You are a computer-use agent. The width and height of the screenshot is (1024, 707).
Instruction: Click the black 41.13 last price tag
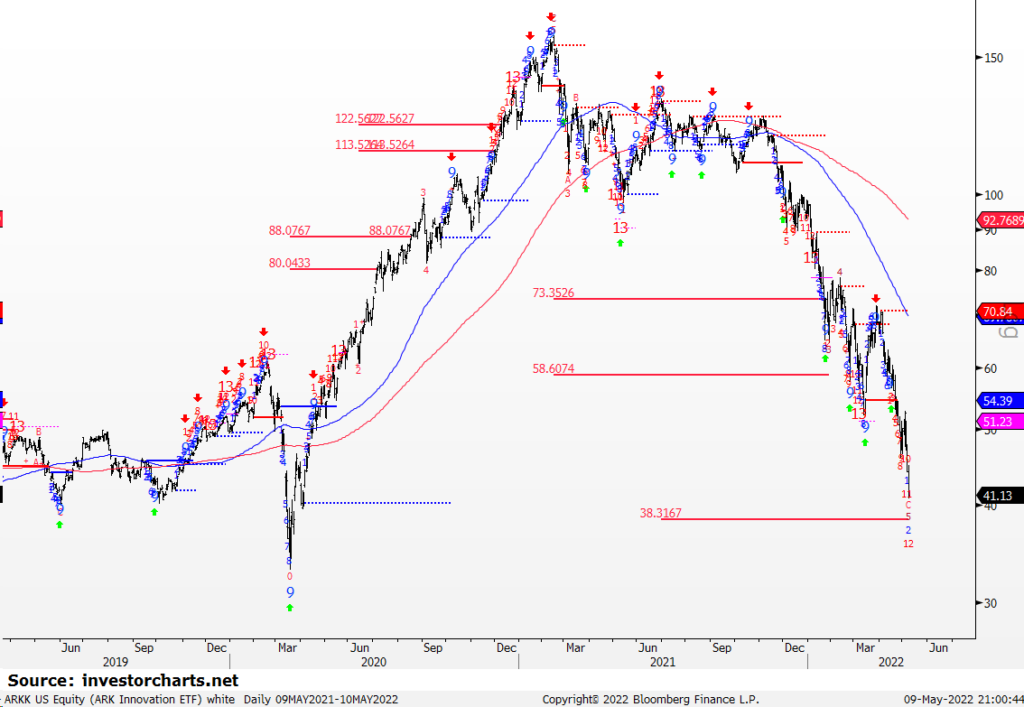point(1000,495)
